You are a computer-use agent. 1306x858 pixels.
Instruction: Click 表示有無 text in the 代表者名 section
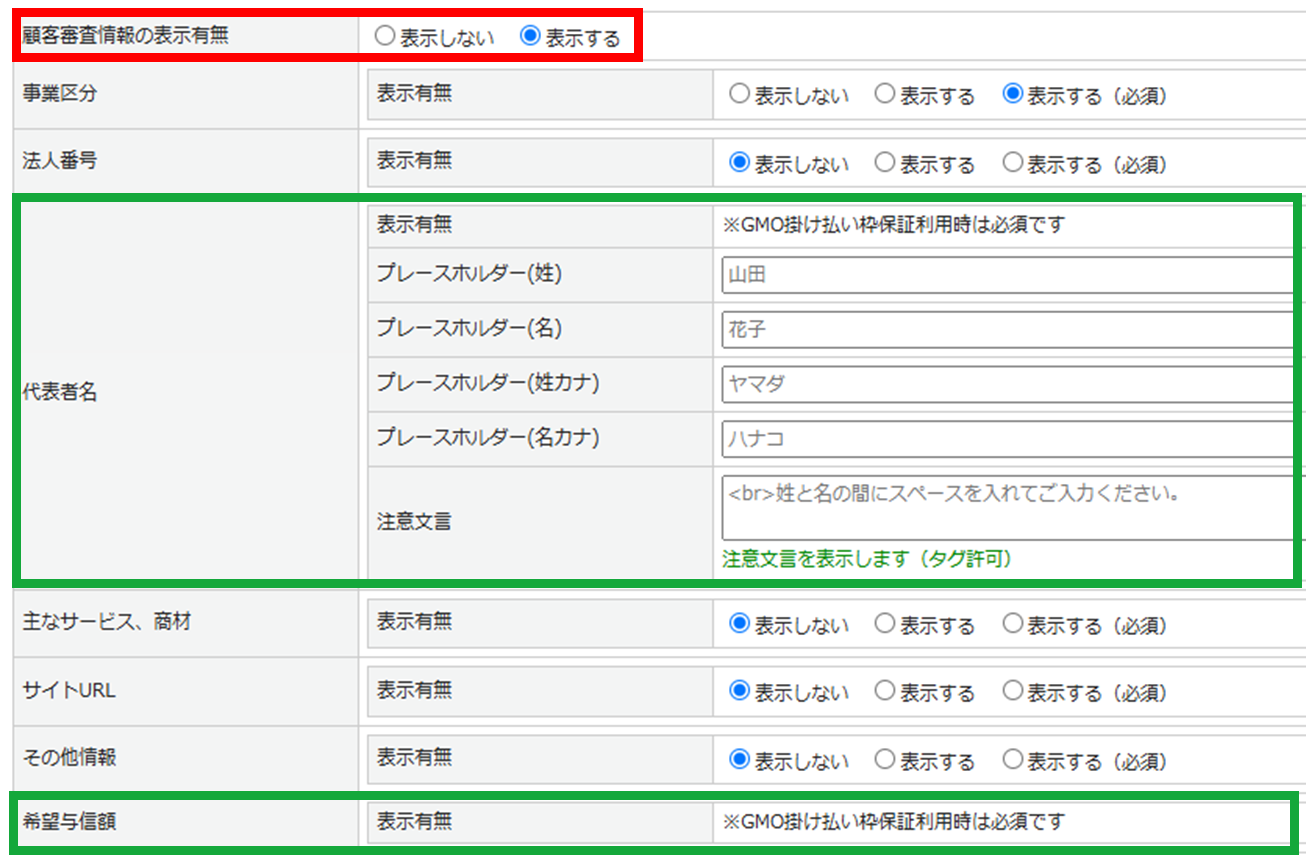tap(414, 225)
